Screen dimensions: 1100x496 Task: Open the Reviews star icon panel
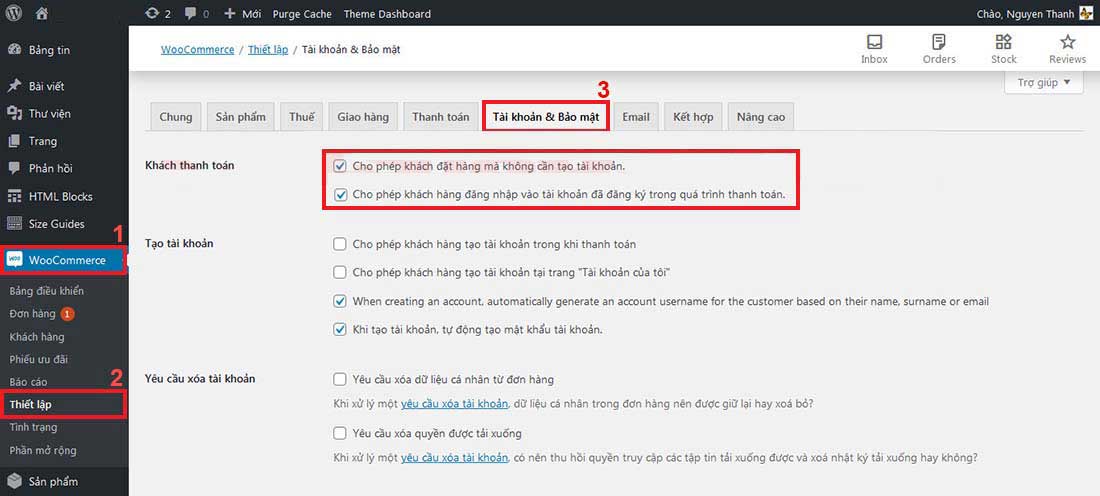(x=1067, y=41)
